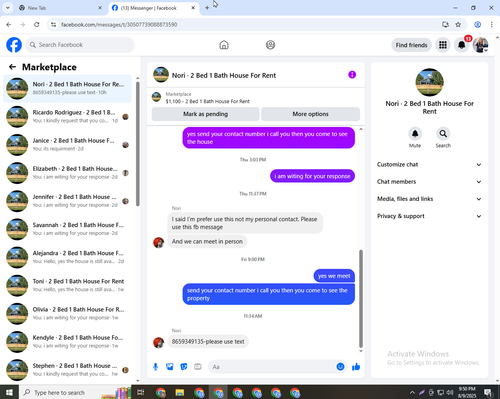Open the Chrome profile icon

tap(477, 24)
